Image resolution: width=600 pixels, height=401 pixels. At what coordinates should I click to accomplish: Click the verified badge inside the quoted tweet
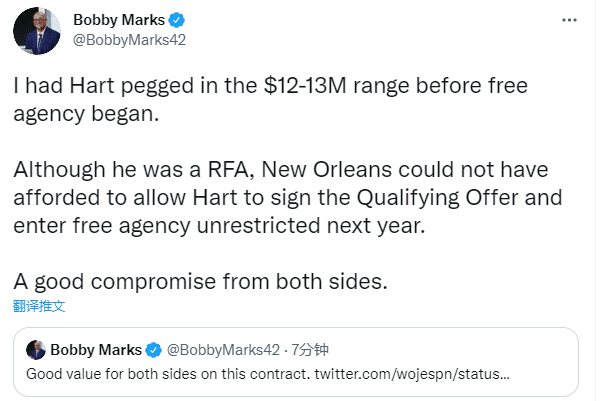155,350
